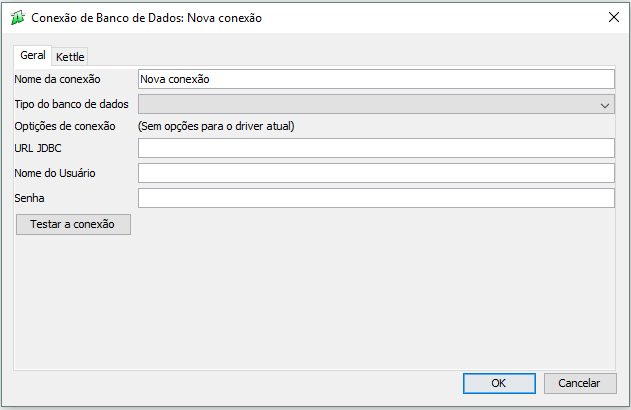Click the Cancelar button
The width and height of the screenshot is (631, 410).
580,383
